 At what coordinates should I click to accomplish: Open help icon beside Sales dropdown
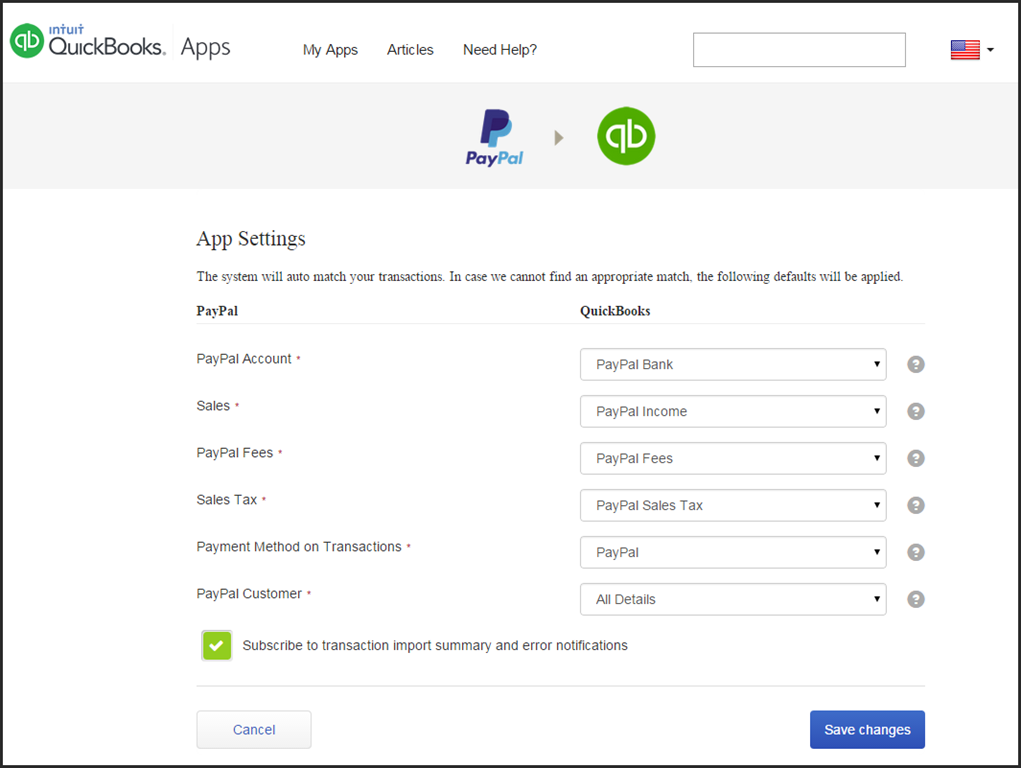click(x=916, y=411)
